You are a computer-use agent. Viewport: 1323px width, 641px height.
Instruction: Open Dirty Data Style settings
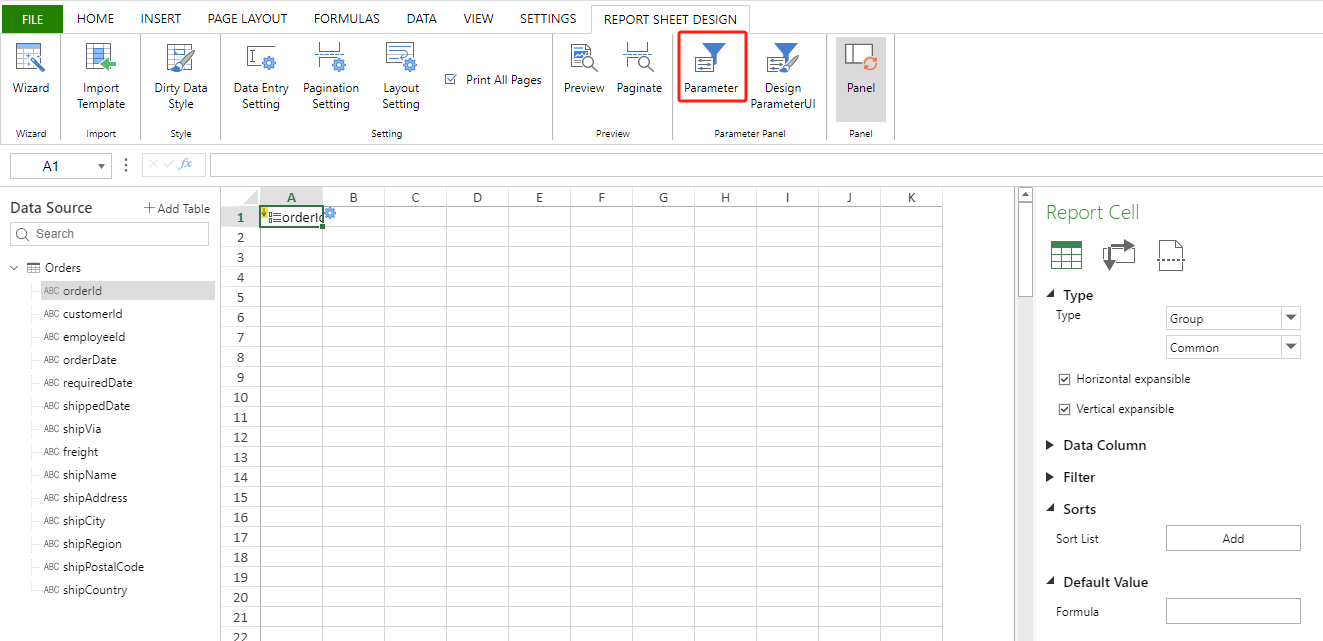tap(180, 75)
